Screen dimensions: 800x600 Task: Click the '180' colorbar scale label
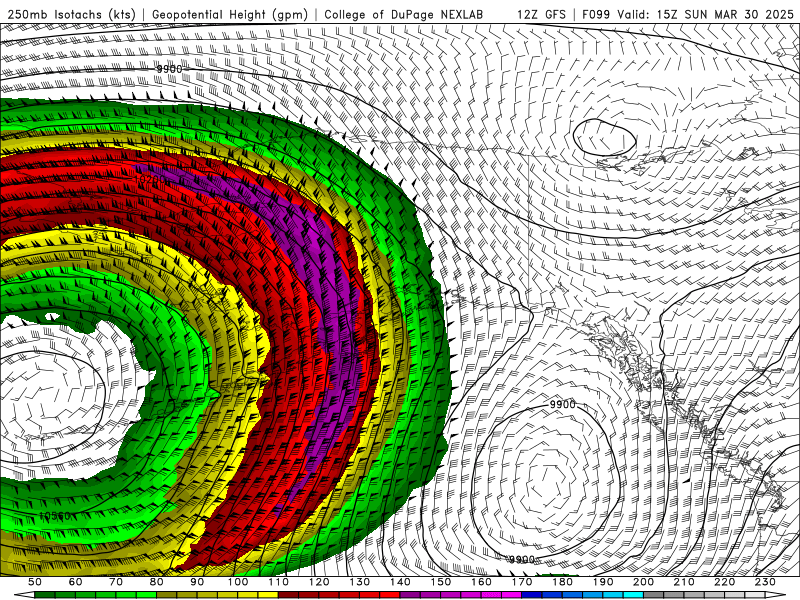point(562,582)
